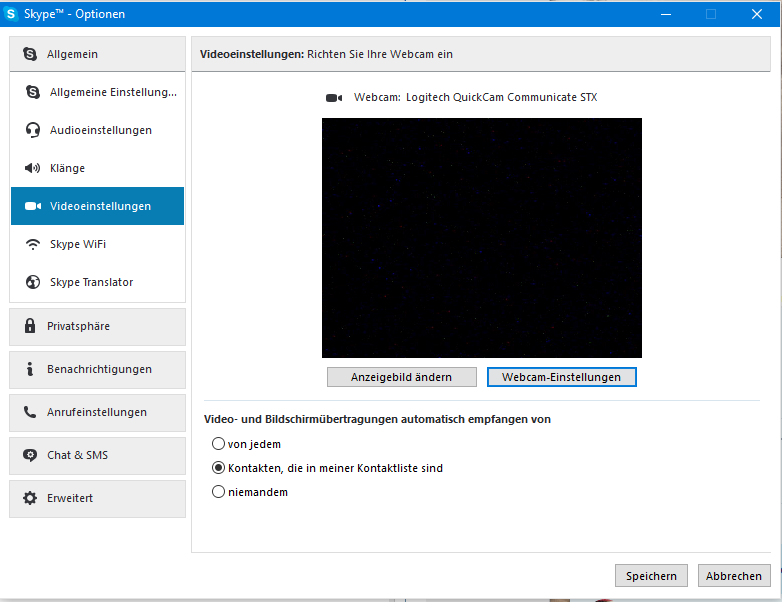Click the 'Video- und Bildschirmübertragungen automatisch empfangen von' label

tap(377, 419)
